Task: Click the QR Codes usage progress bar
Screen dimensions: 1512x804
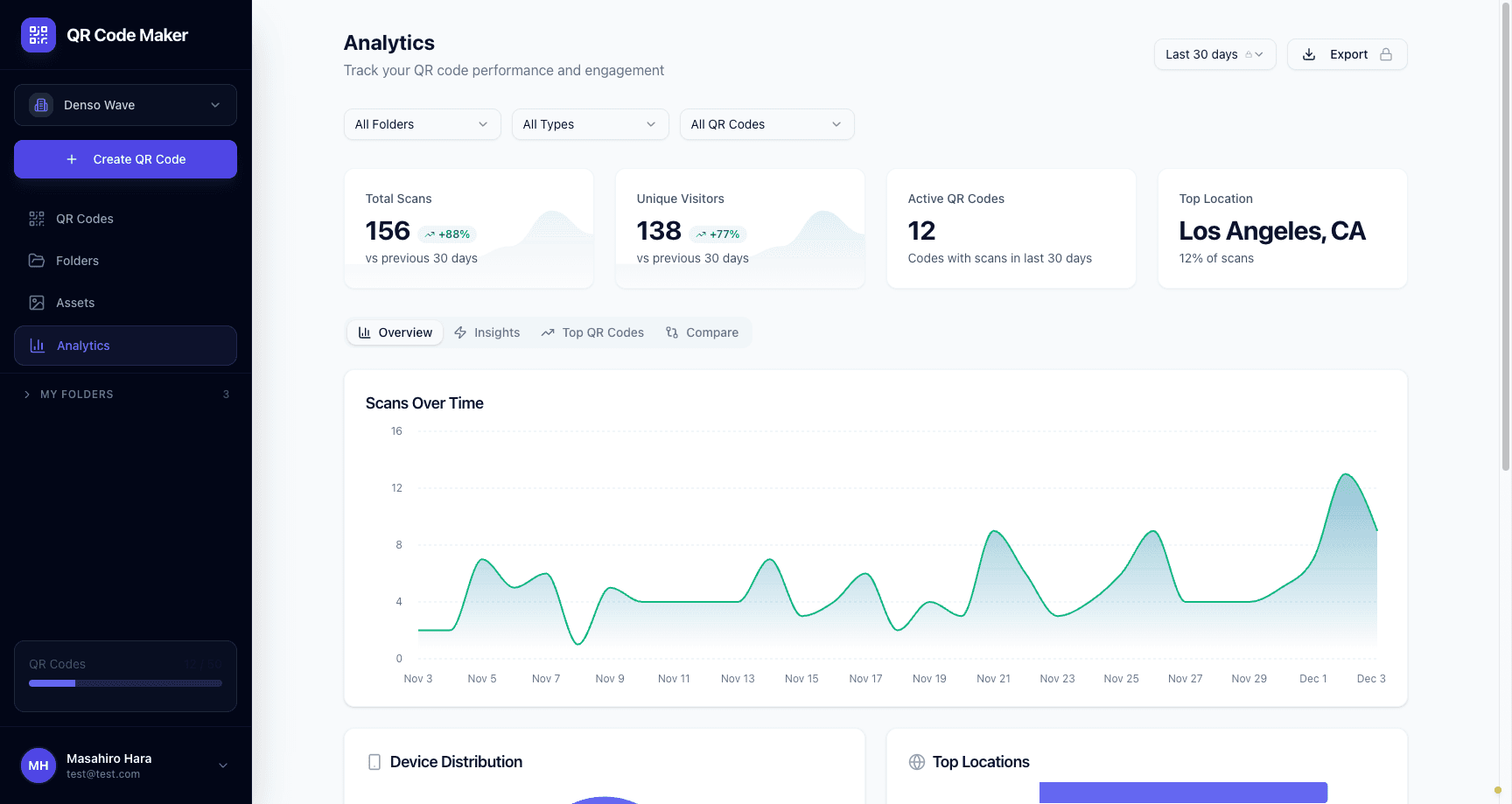Action: [x=125, y=683]
